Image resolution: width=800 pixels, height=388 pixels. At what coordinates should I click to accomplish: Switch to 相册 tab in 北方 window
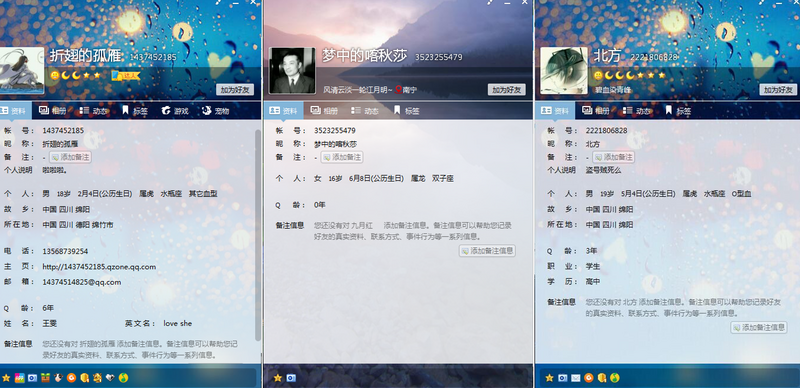pyautogui.click(x=596, y=110)
